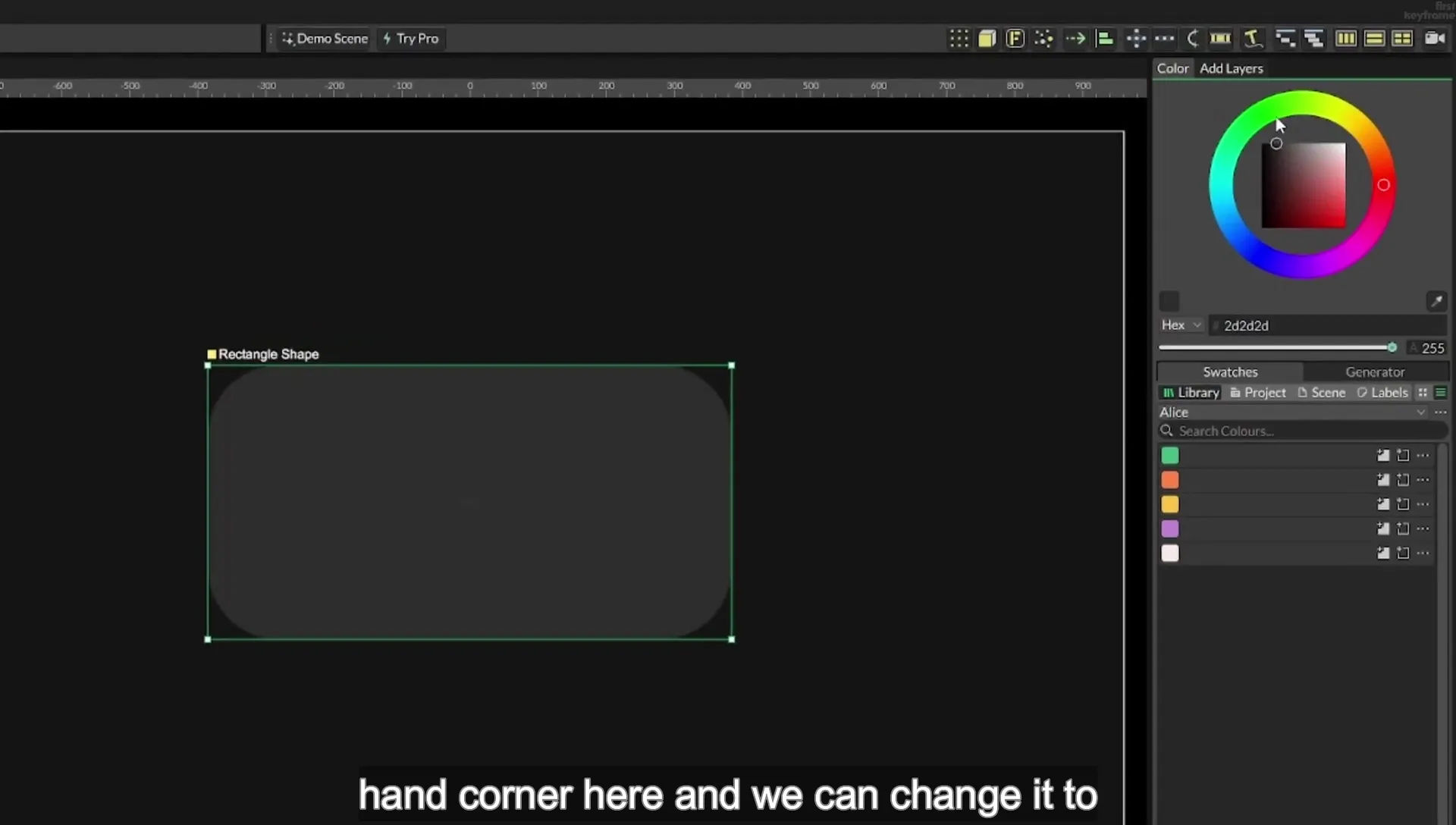The height and width of the screenshot is (825, 1456).
Task: Click the four-way cross dots icon
Action: point(1136,39)
